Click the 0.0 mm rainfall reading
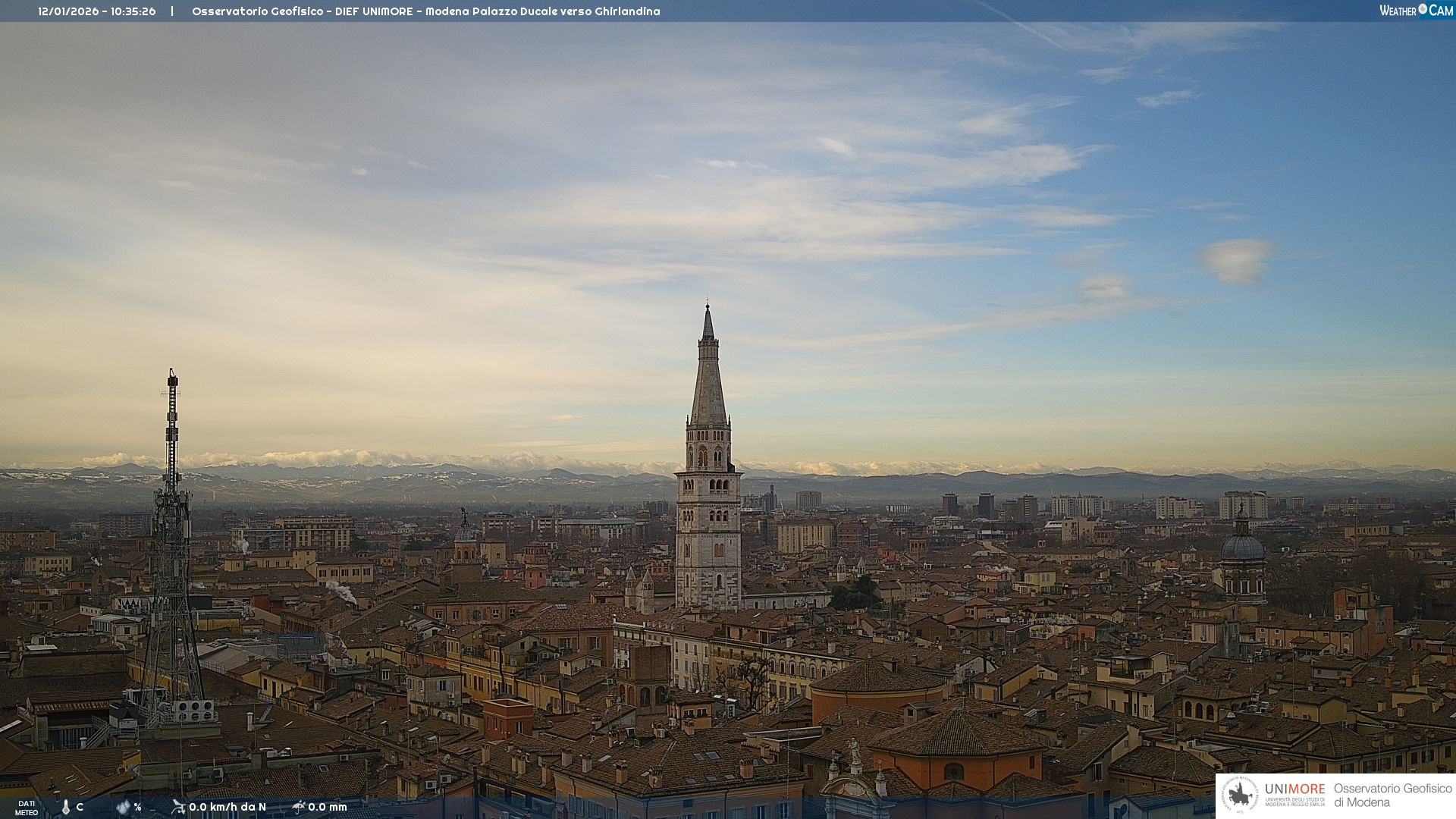This screenshot has height=819, width=1456. pyautogui.click(x=328, y=807)
